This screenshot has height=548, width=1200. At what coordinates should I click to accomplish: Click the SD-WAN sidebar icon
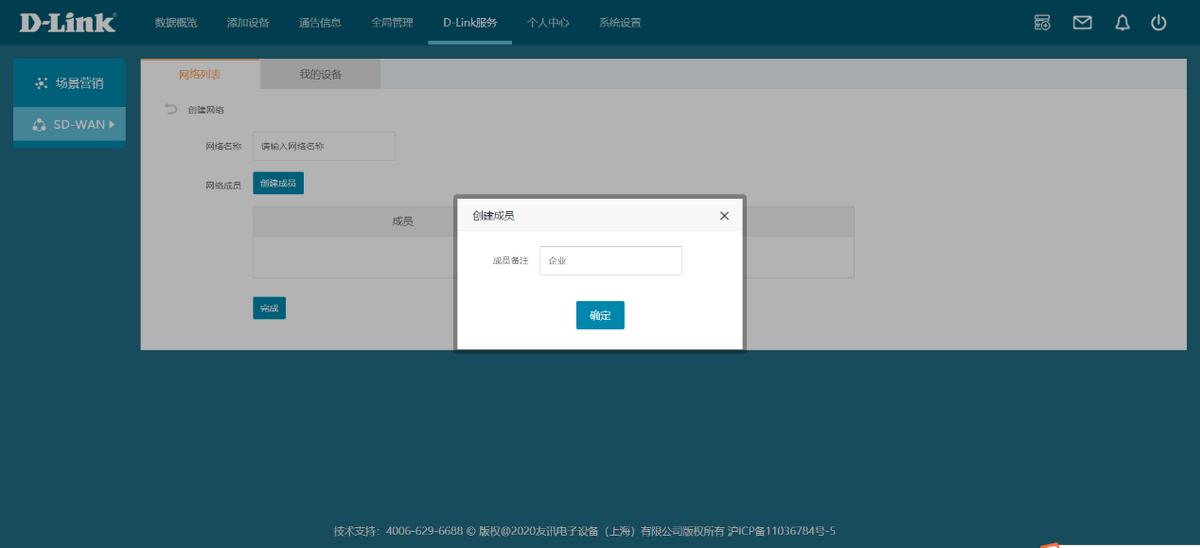(x=39, y=125)
